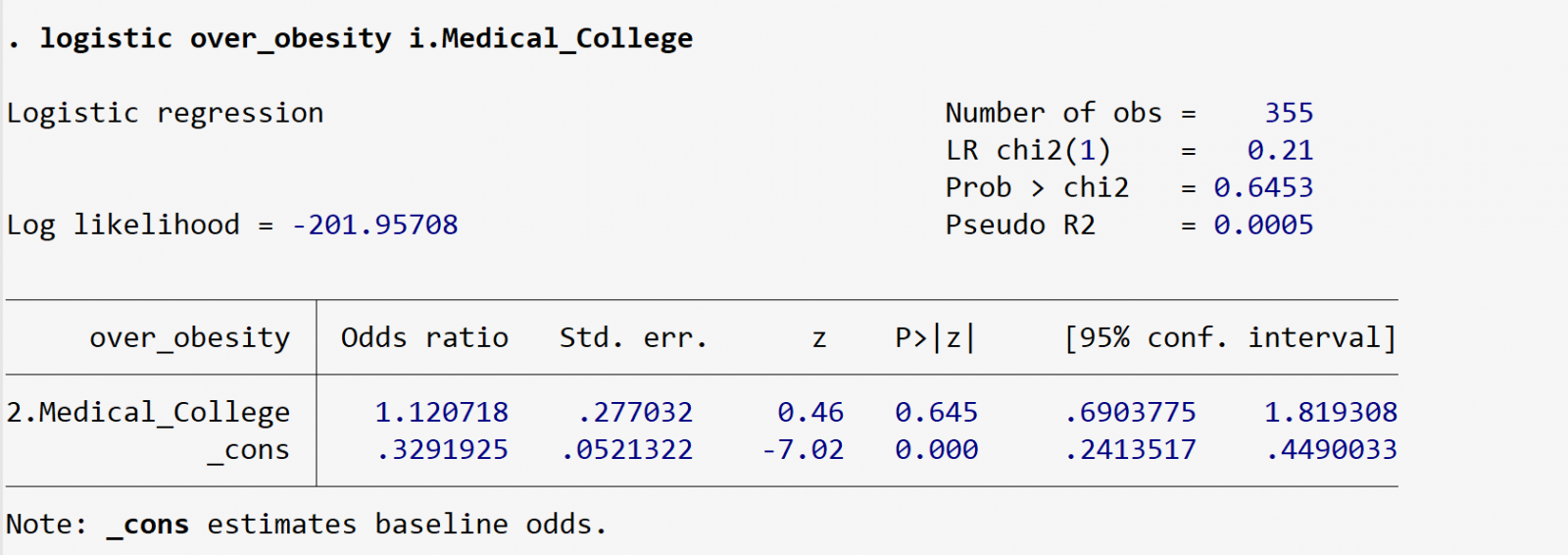Click the 'Logistic regression' title text

[165, 113]
